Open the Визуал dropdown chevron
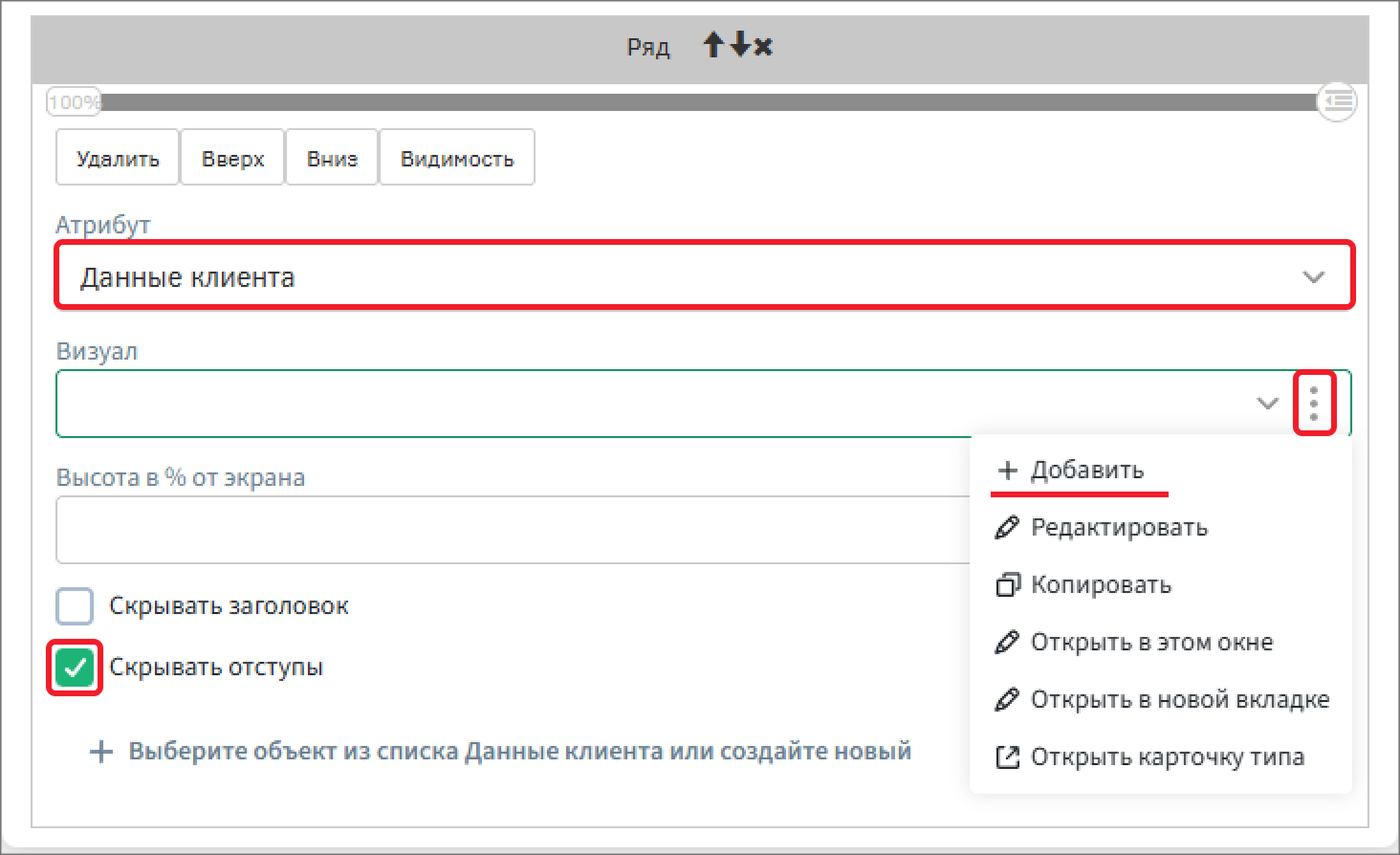 [1267, 404]
